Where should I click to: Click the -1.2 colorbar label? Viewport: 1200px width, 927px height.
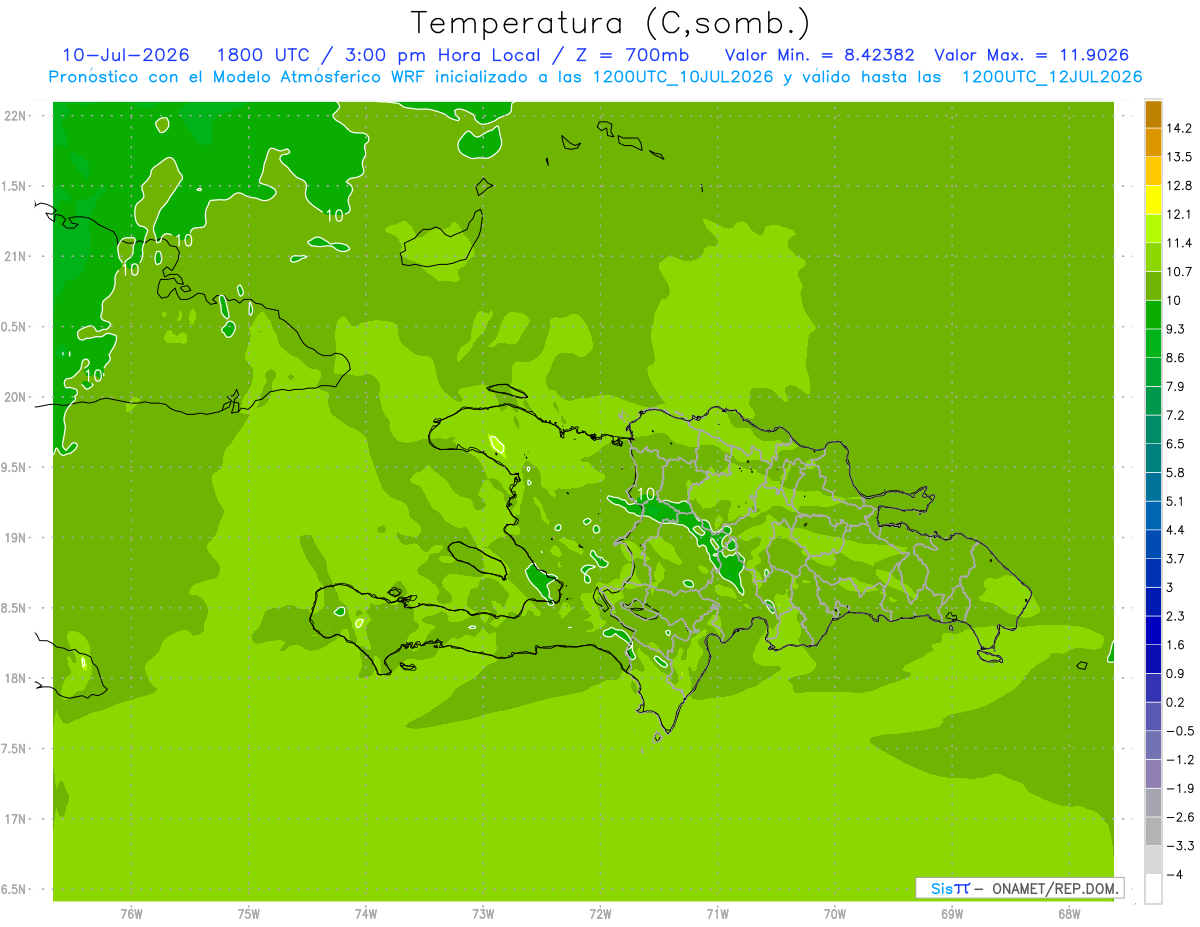[x=1179, y=759]
